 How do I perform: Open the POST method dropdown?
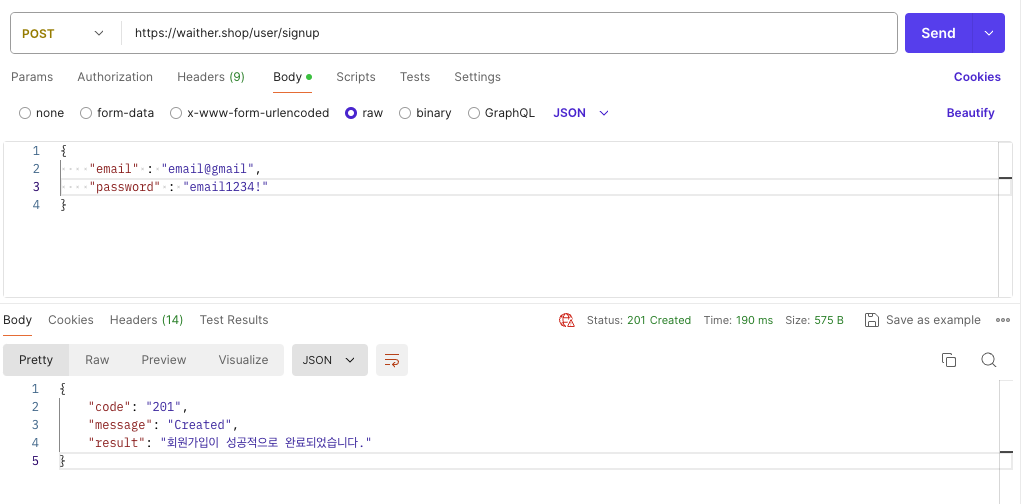pyautogui.click(x=63, y=33)
